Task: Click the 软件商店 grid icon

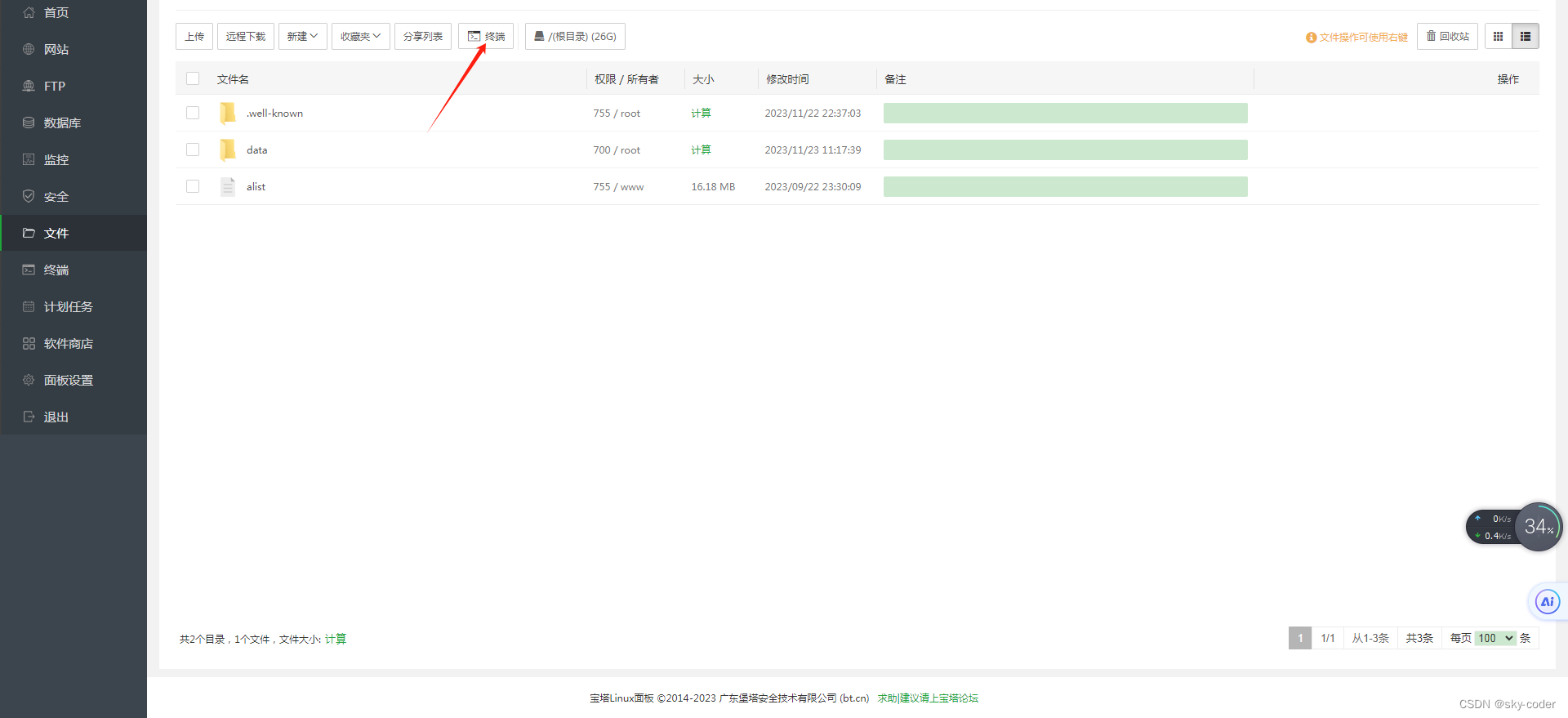Action: pyautogui.click(x=29, y=343)
